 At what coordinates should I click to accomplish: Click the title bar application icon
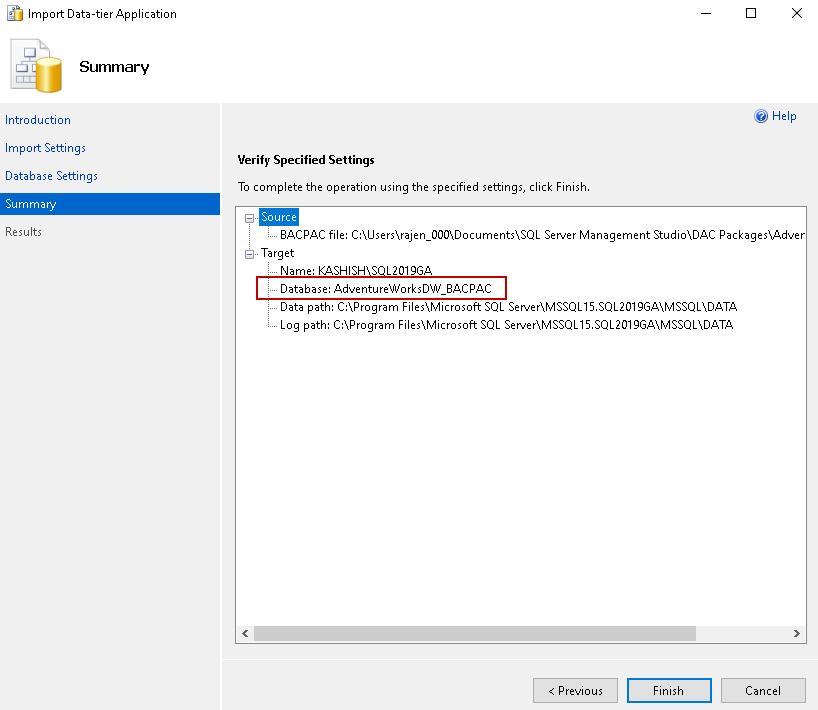(15, 14)
